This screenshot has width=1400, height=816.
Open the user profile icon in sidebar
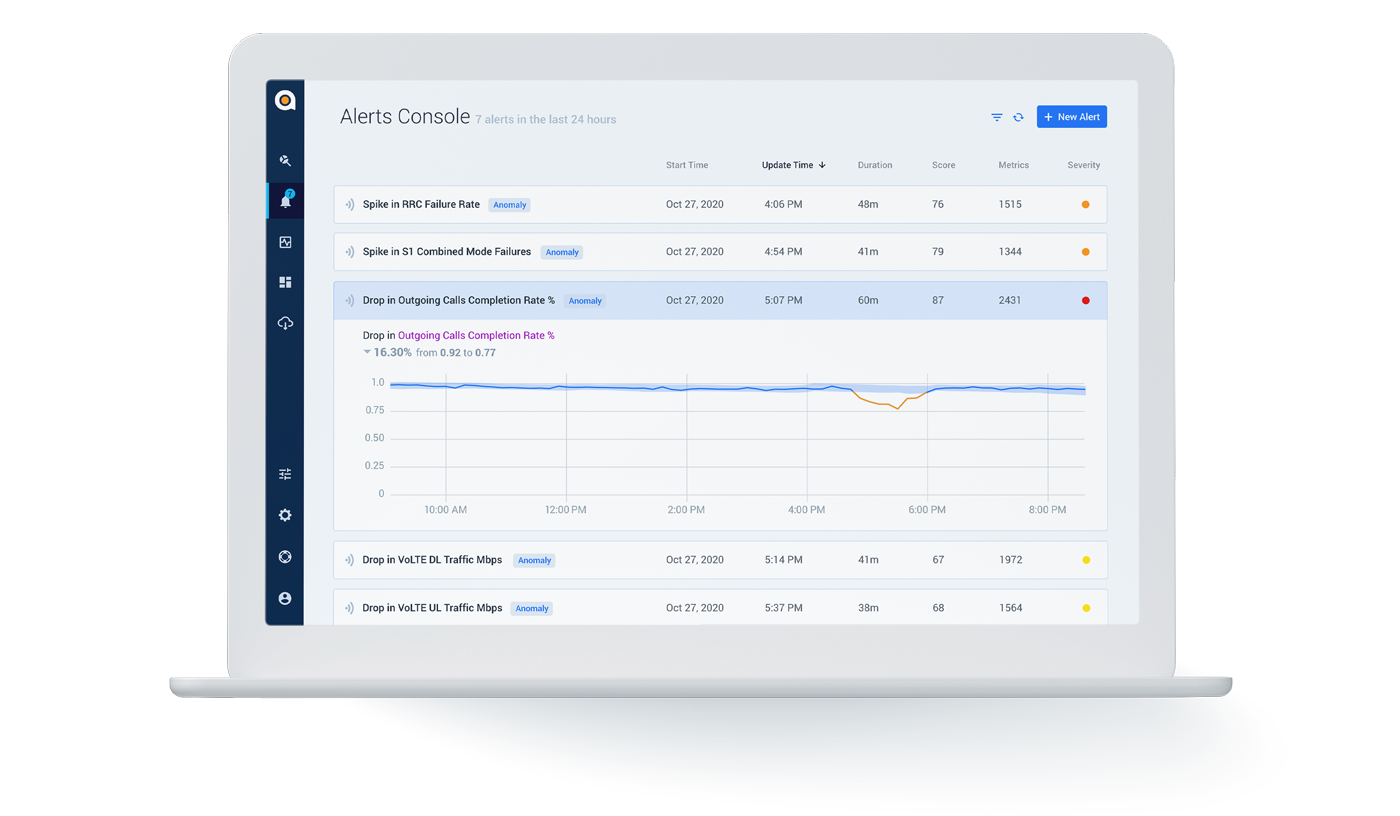[x=285, y=598]
